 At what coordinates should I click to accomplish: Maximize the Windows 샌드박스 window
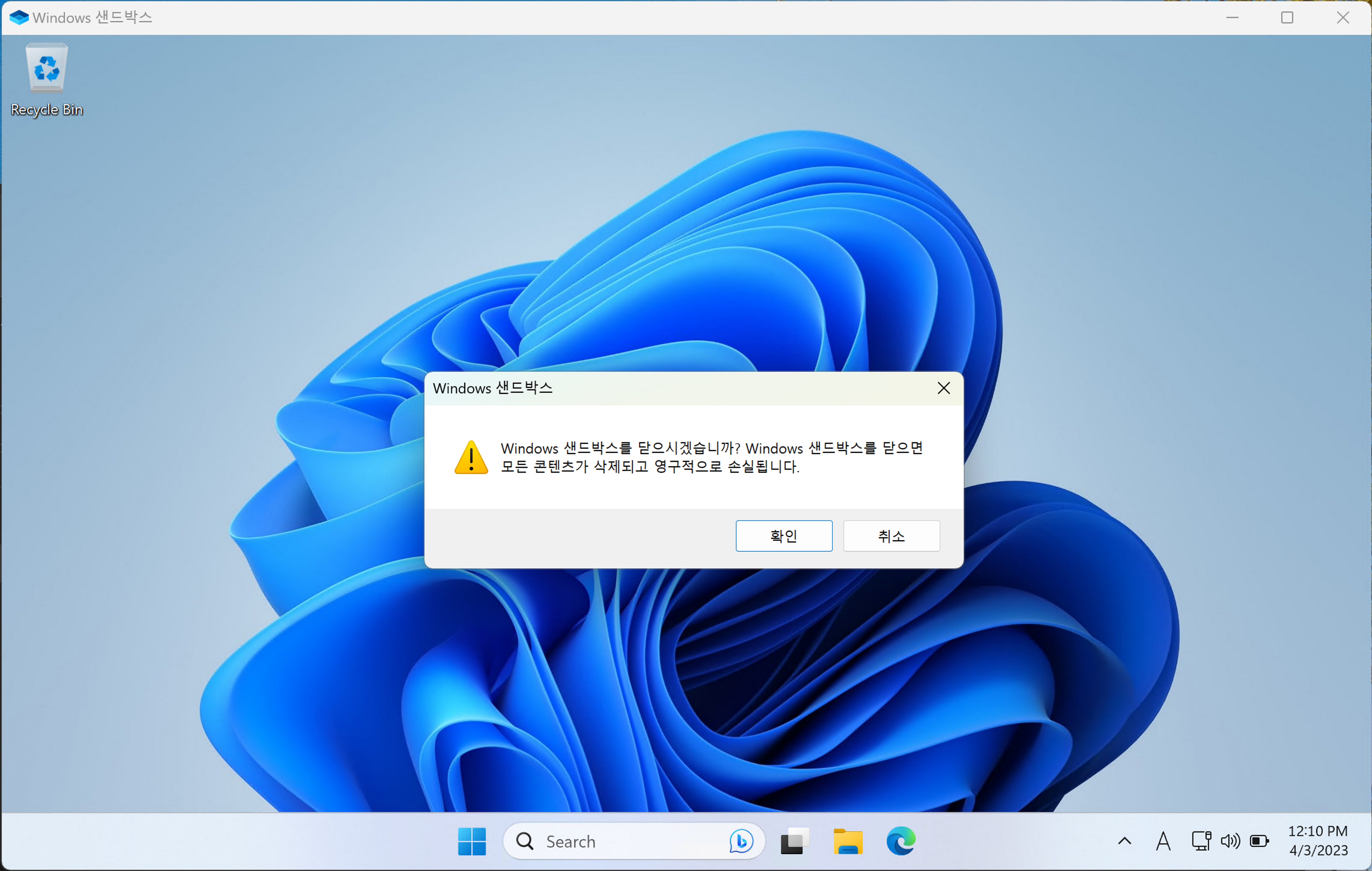pos(1287,18)
